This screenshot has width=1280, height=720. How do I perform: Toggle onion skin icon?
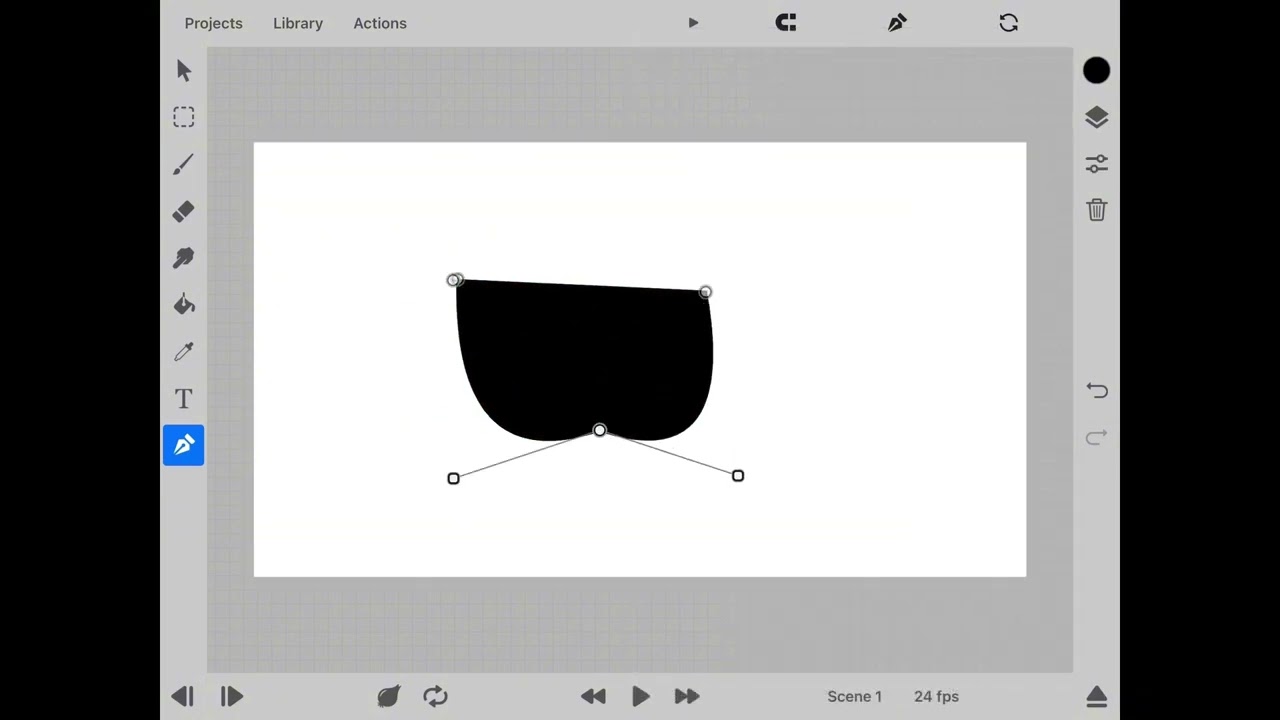[x=389, y=696]
